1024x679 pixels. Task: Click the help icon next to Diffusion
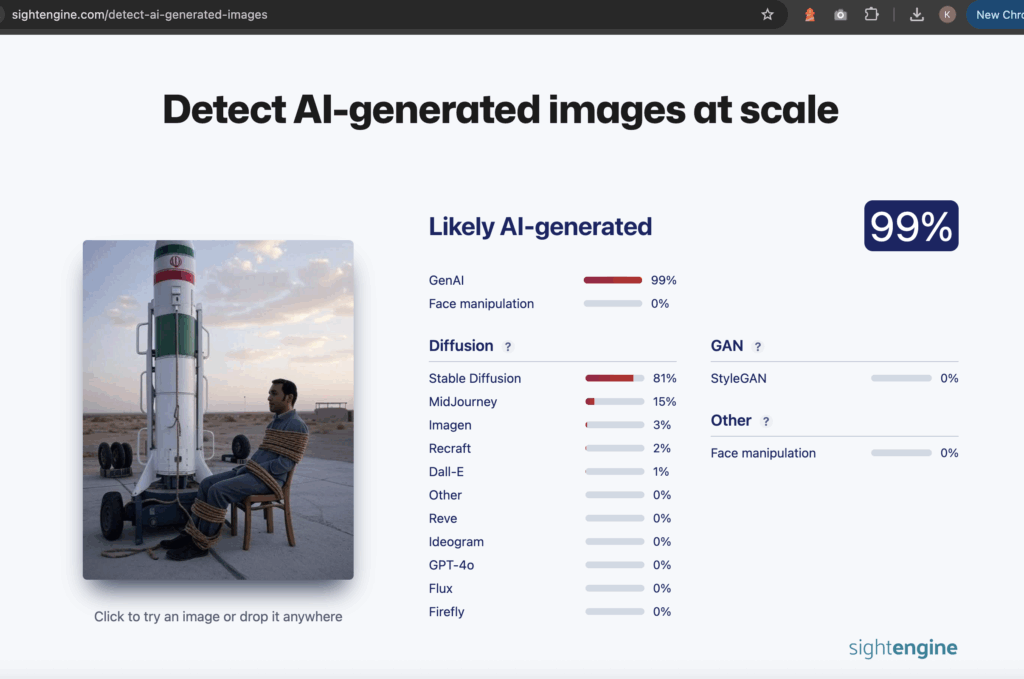508,346
